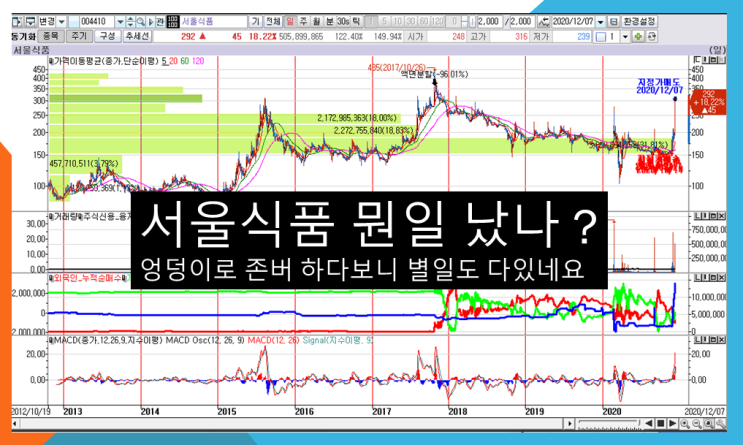Open the date 2020/12/07 dropdown arrow
The width and height of the screenshot is (743, 445).
(x=600, y=22)
